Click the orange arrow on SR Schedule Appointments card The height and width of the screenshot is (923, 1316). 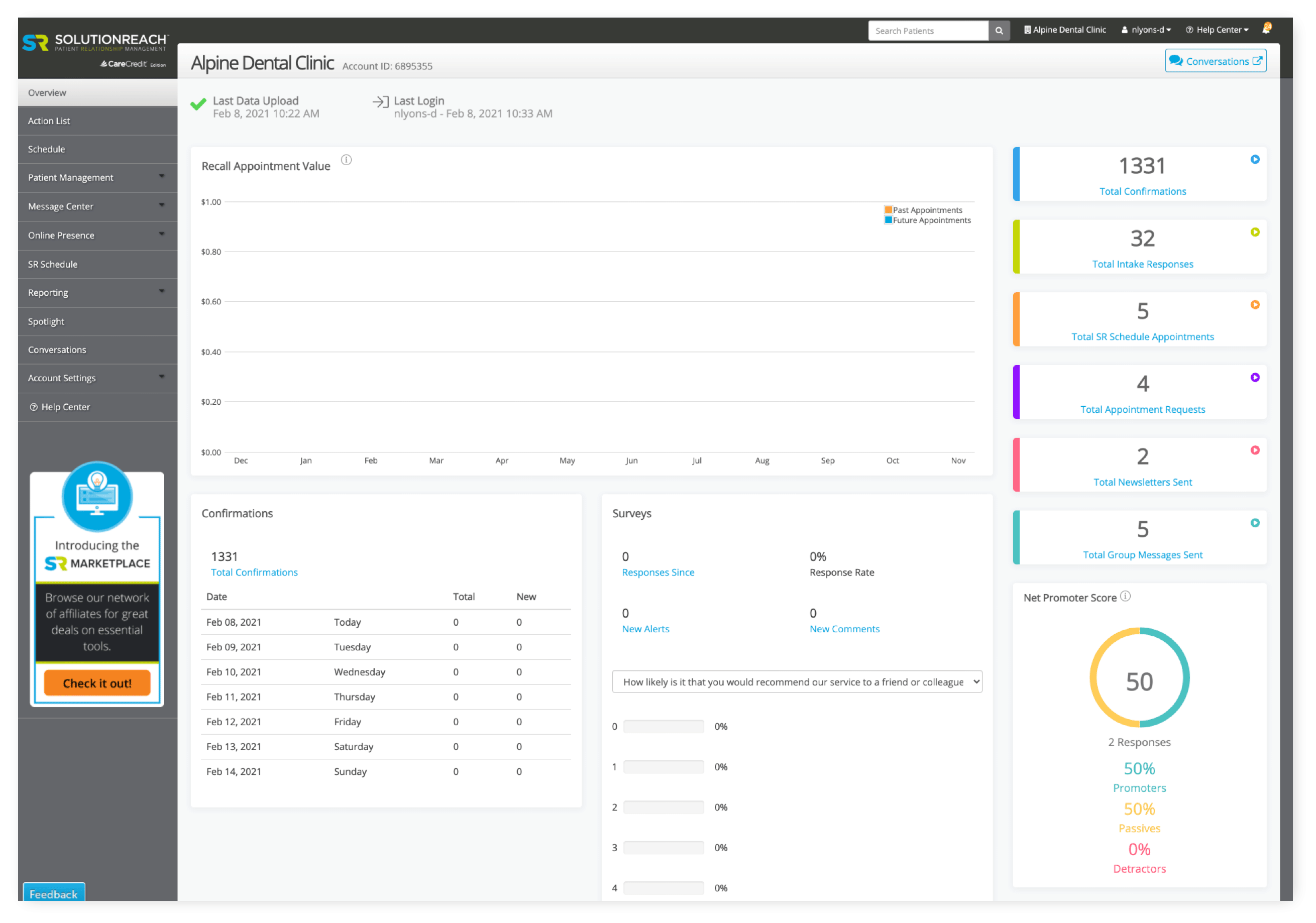[x=1255, y=305]
